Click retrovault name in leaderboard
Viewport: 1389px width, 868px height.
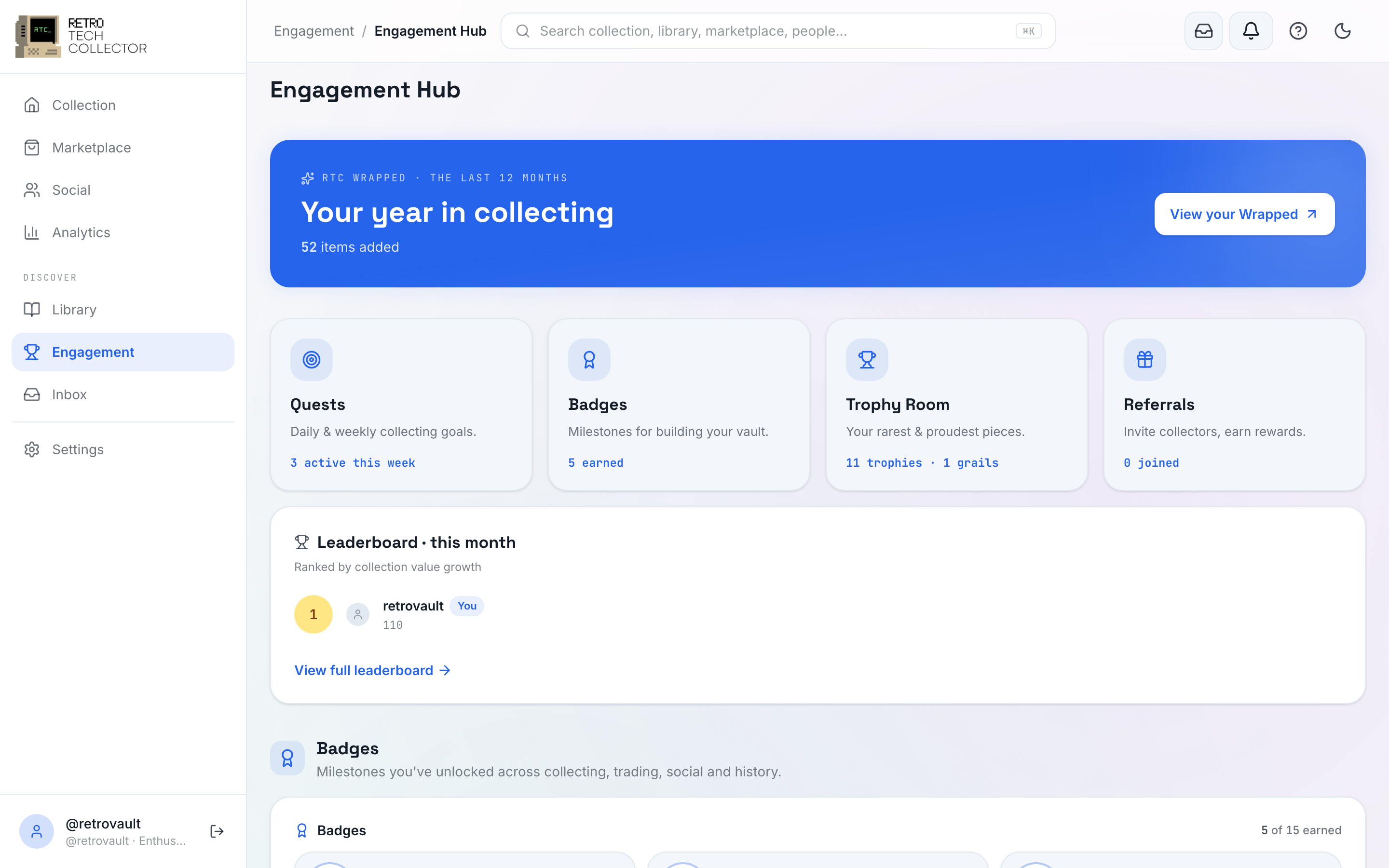(413, 606)
